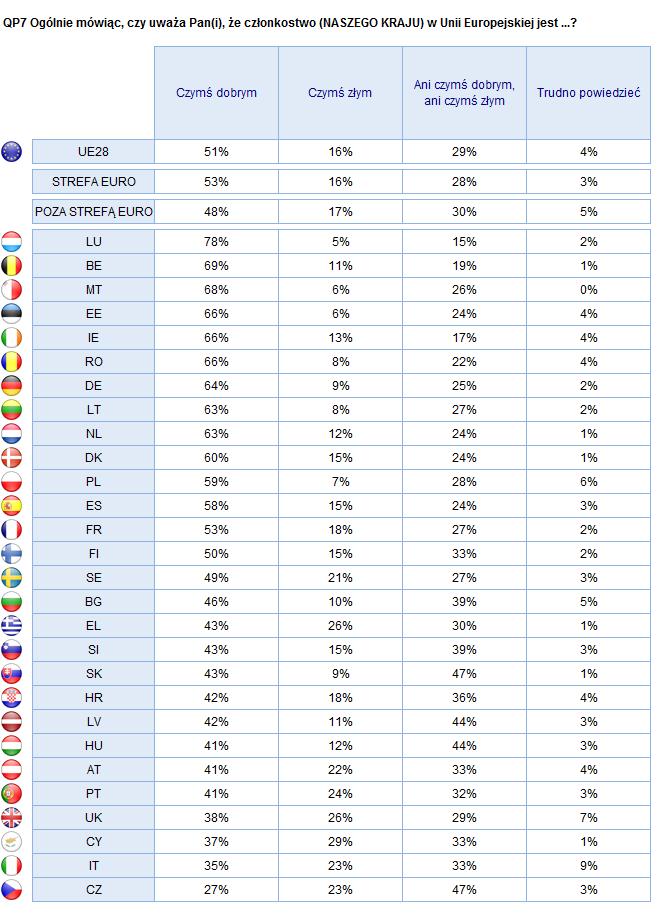Image resolution: width=657 pixels, height=918 pixels.
Task: Click the 'Trudno powiedzieć' column header
Action: coord(588,93)
